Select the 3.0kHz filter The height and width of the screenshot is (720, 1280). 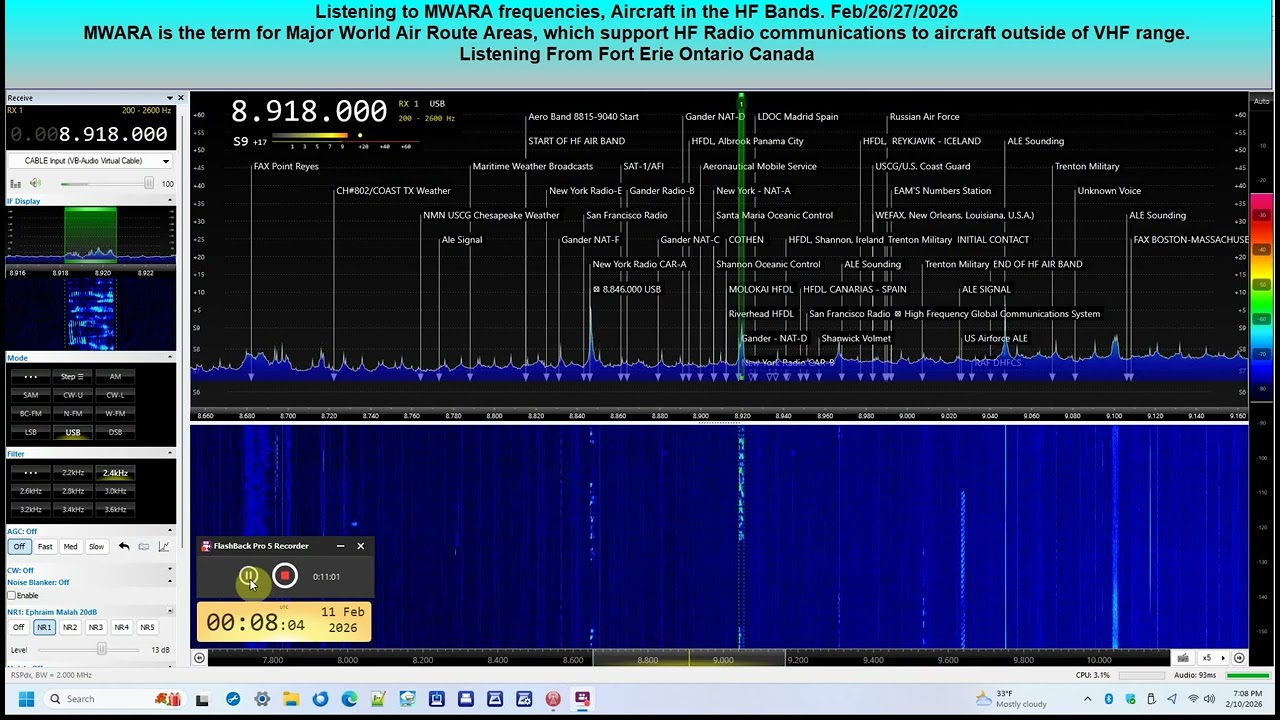(x=115, y=491)
